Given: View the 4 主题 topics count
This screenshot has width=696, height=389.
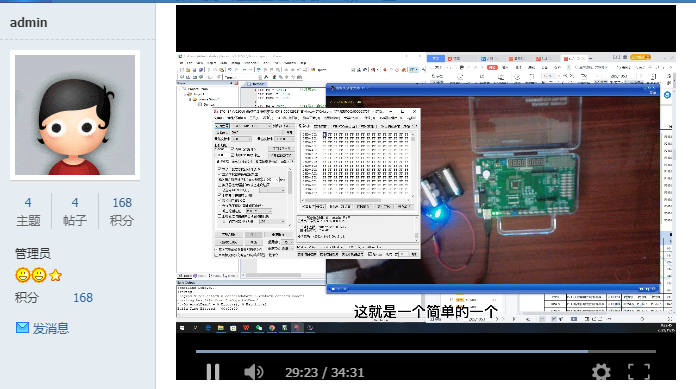Looking at the screenshot, I should click(x=28, y=211).
